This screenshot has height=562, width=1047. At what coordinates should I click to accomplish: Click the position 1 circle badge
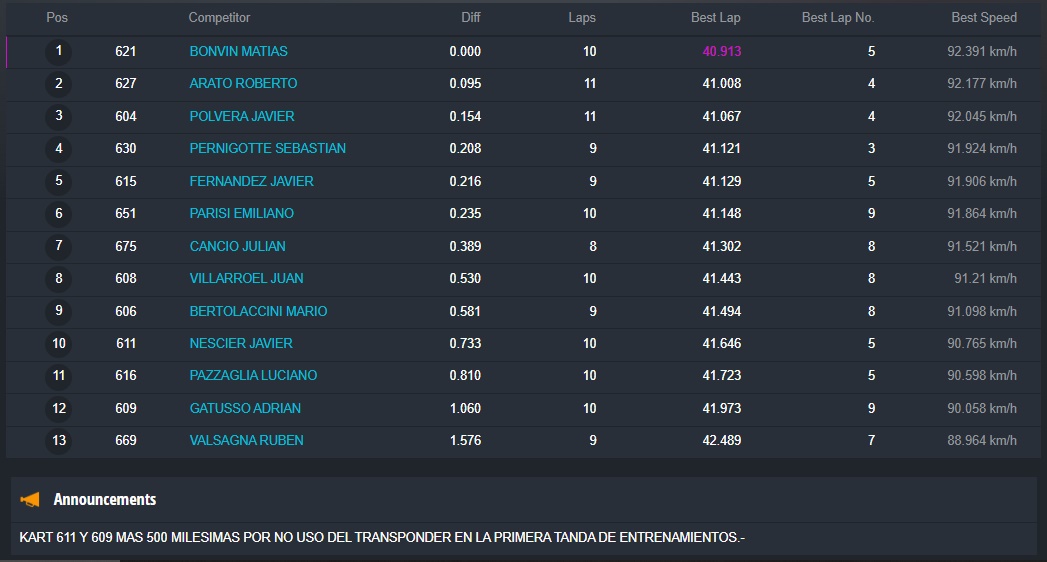coord(59,51)
